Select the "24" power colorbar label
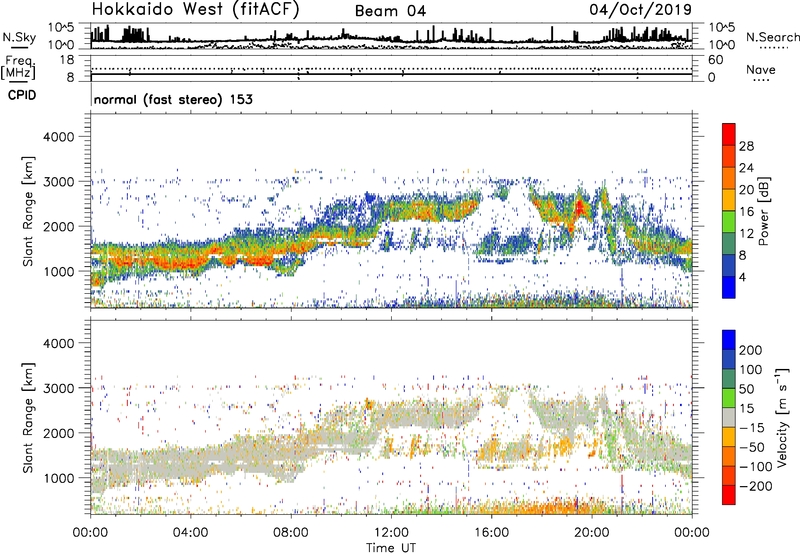This screenshot has width=800, height=554. (x=746, y=168)
